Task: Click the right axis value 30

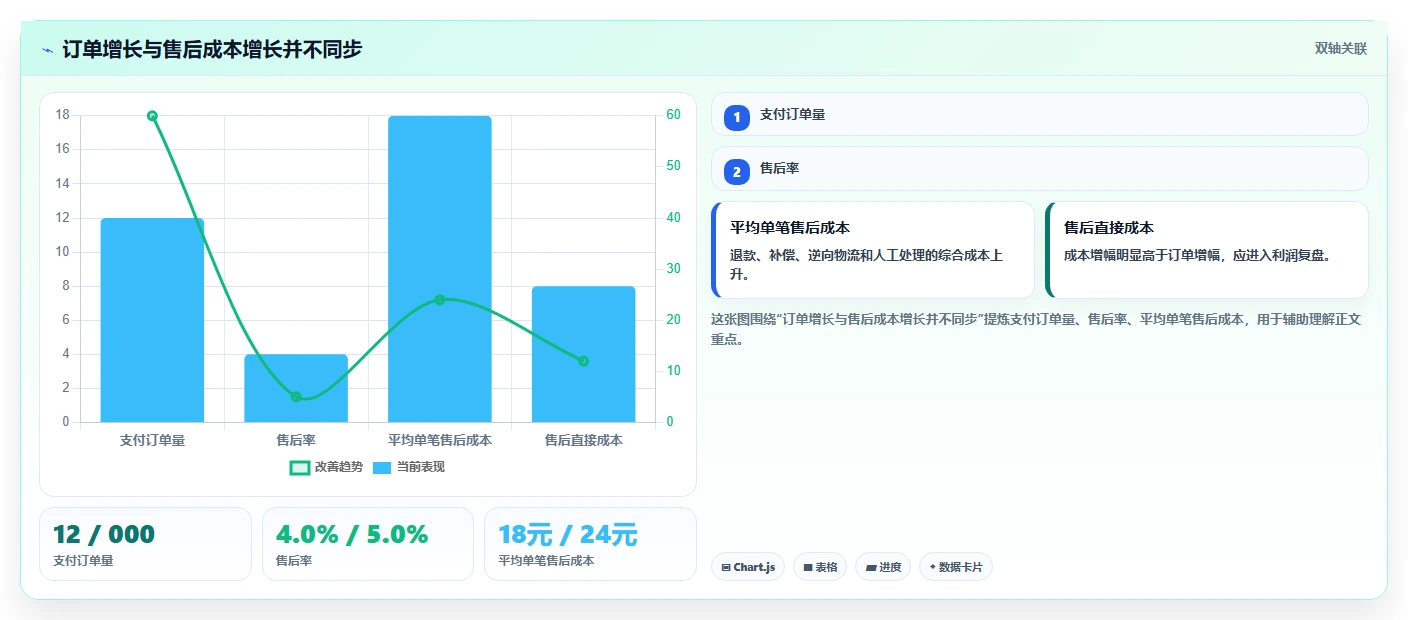Action: (674, 269)
